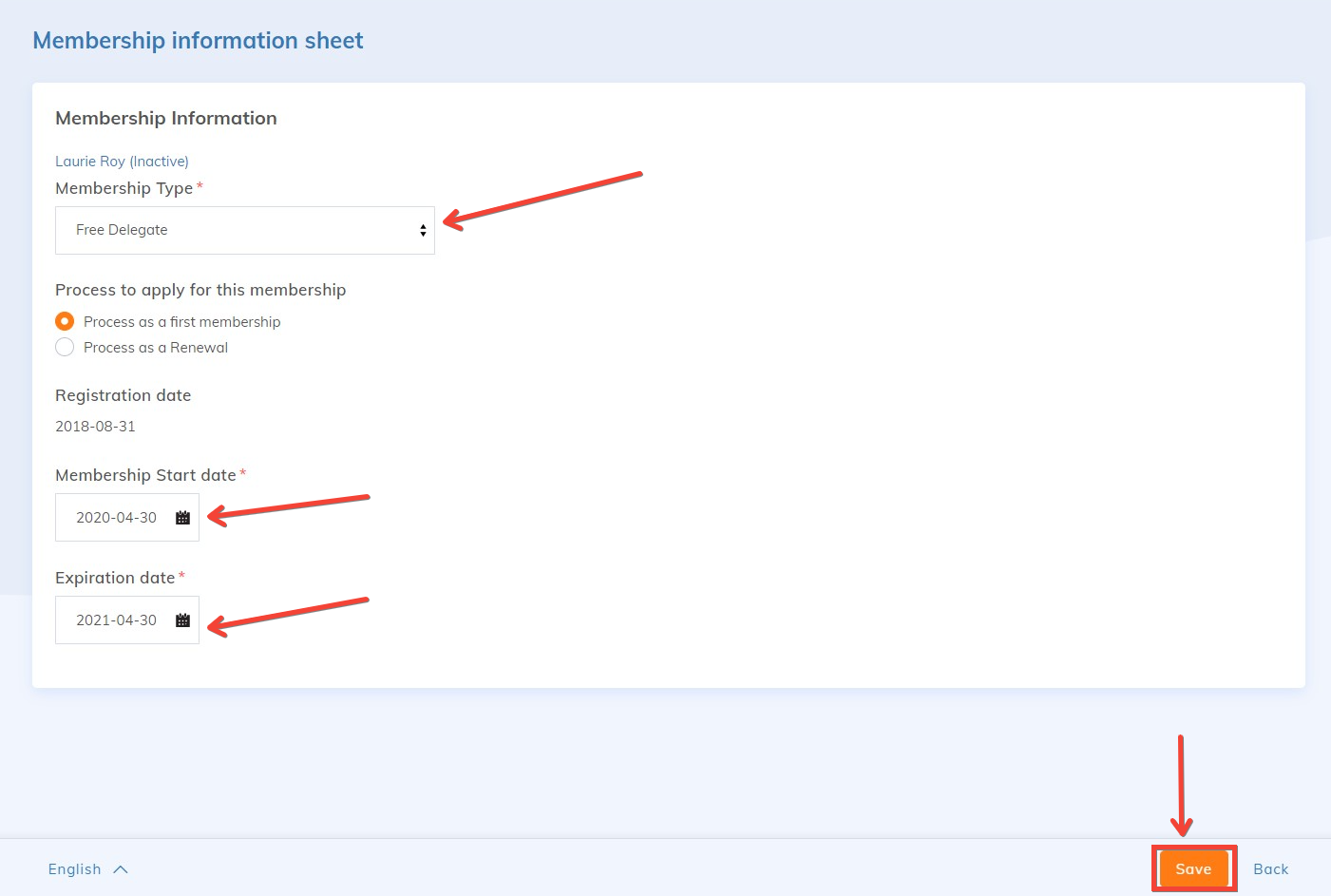The width and height of the screenshot is (1331, 896).
Task: Click the registration date value 2018-08-31
Action: 95,427
